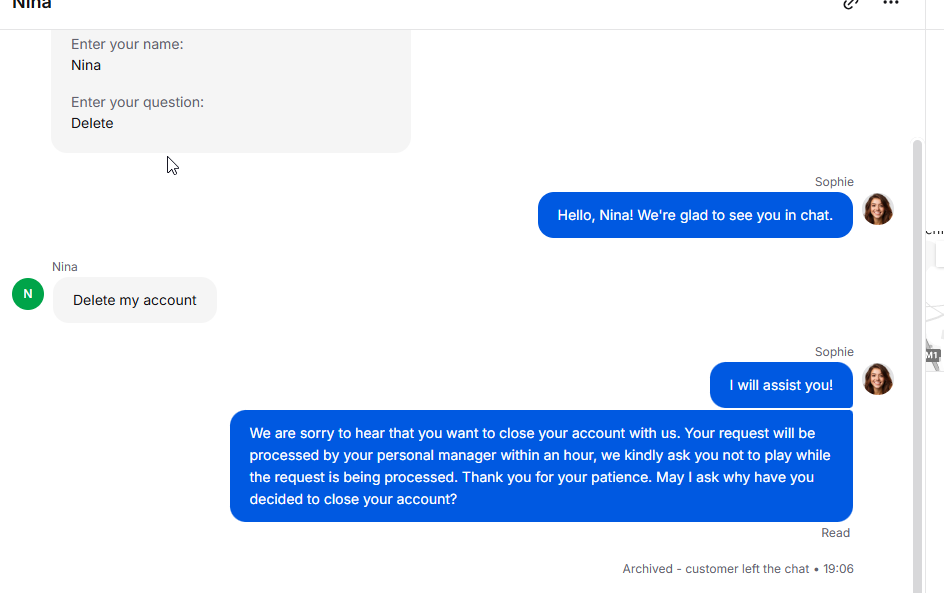Click the "Nina" chat title in header
The image size is (944, 593).
point(32,5)
